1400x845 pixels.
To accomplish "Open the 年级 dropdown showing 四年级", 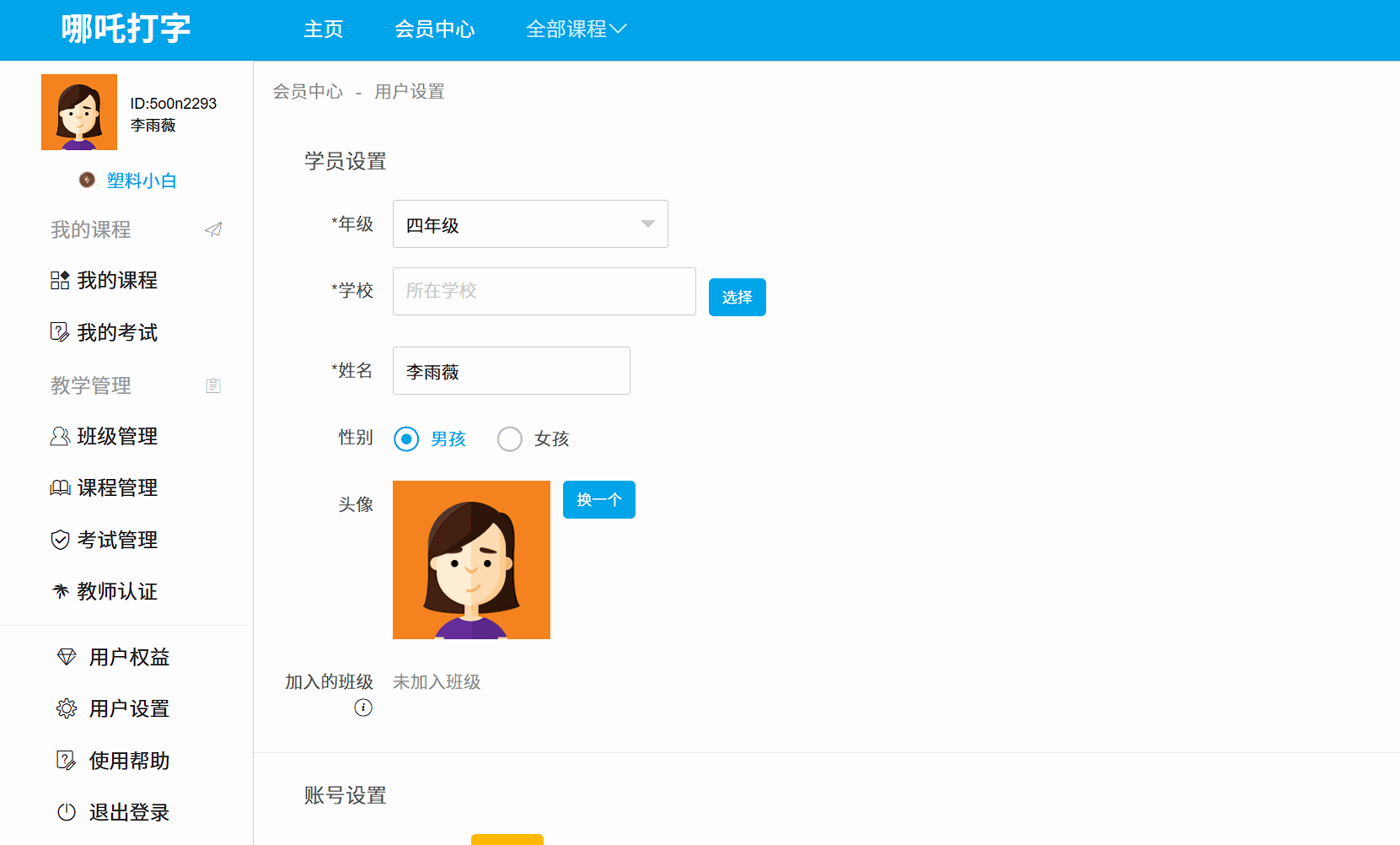I will pyautogui.click(x=530, y=224).
